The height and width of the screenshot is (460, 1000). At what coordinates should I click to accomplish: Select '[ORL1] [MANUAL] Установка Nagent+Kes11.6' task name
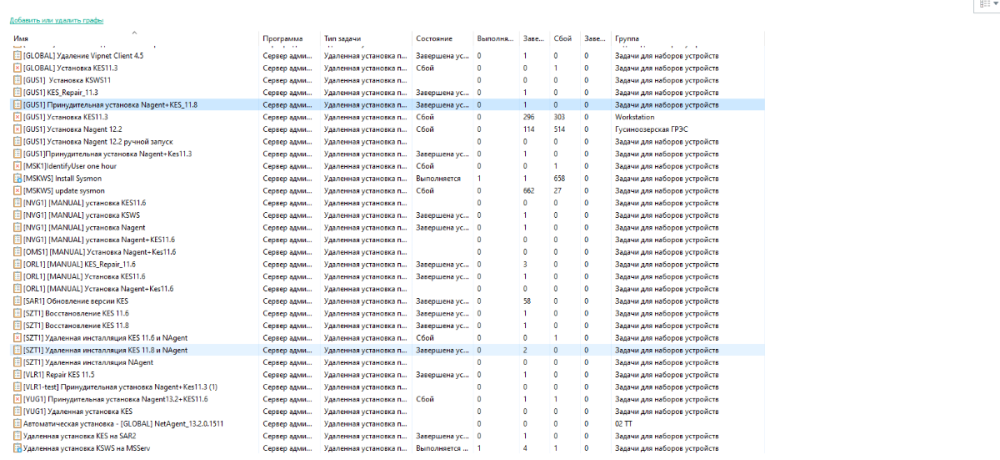(x=98, y=289)
